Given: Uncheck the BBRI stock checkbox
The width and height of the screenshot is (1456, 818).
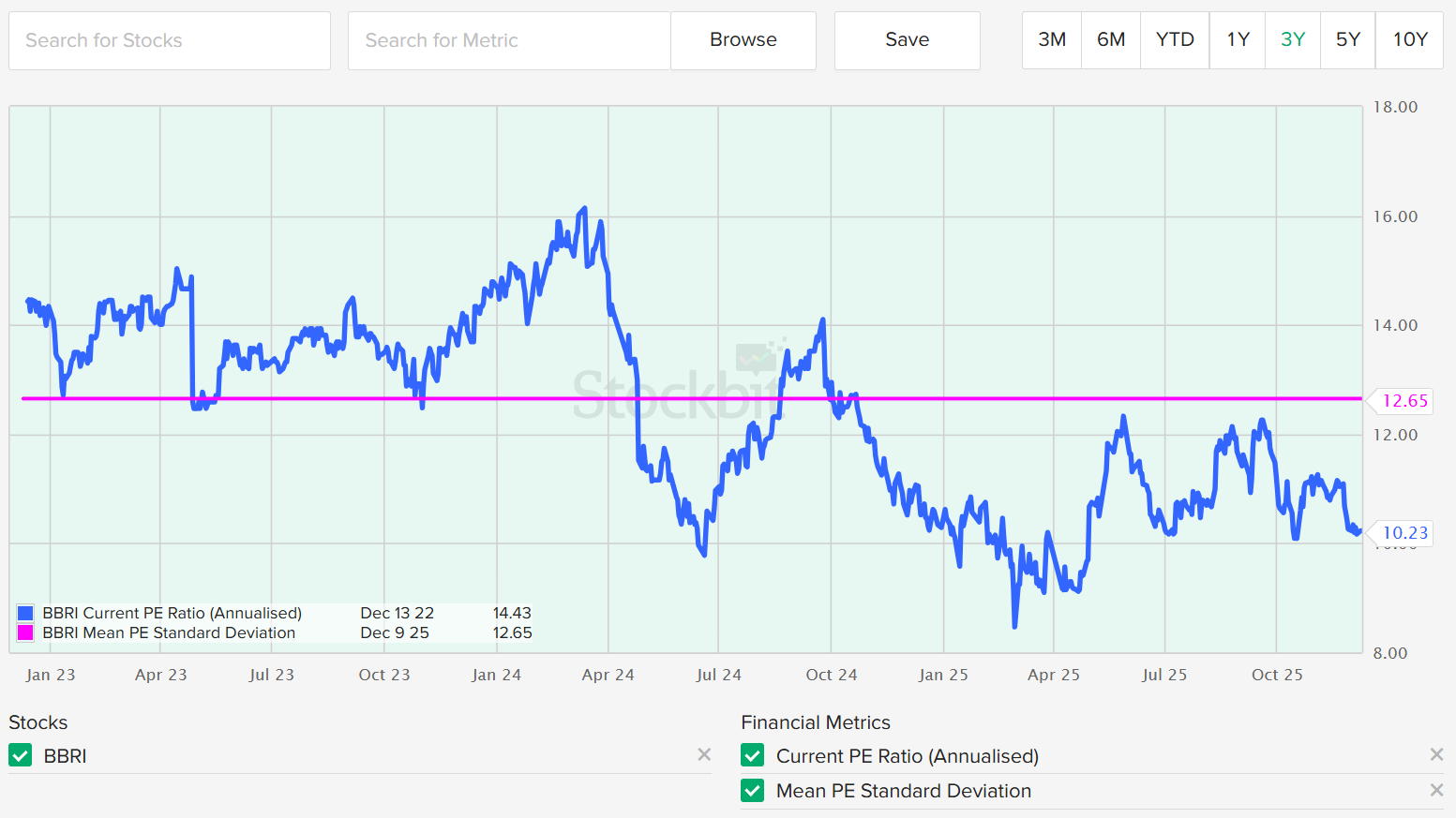Looking at the screenshot, I should coord(21,755).
